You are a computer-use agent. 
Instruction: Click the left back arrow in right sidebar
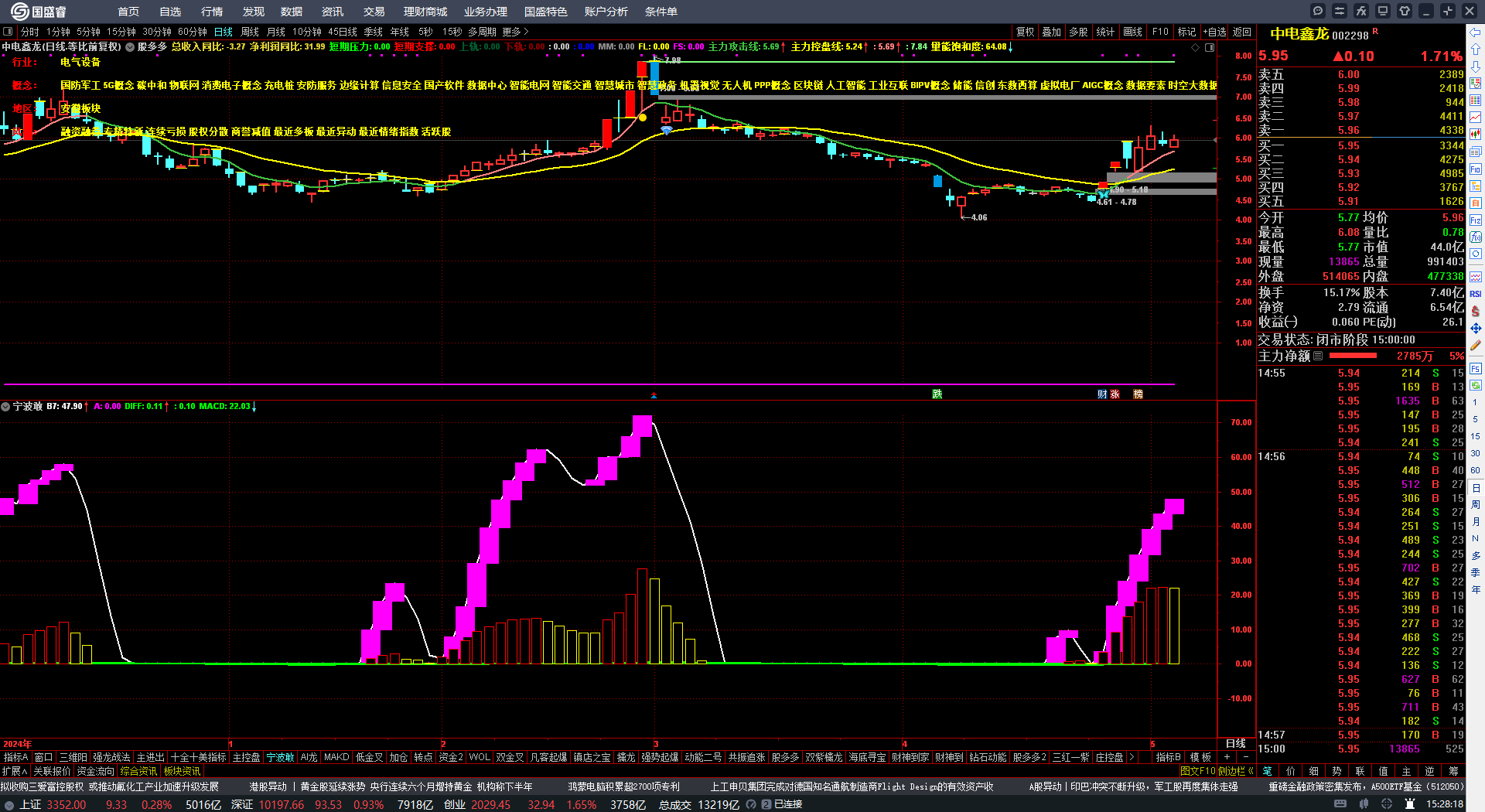pyautogui.click(x=1476, y=32)
